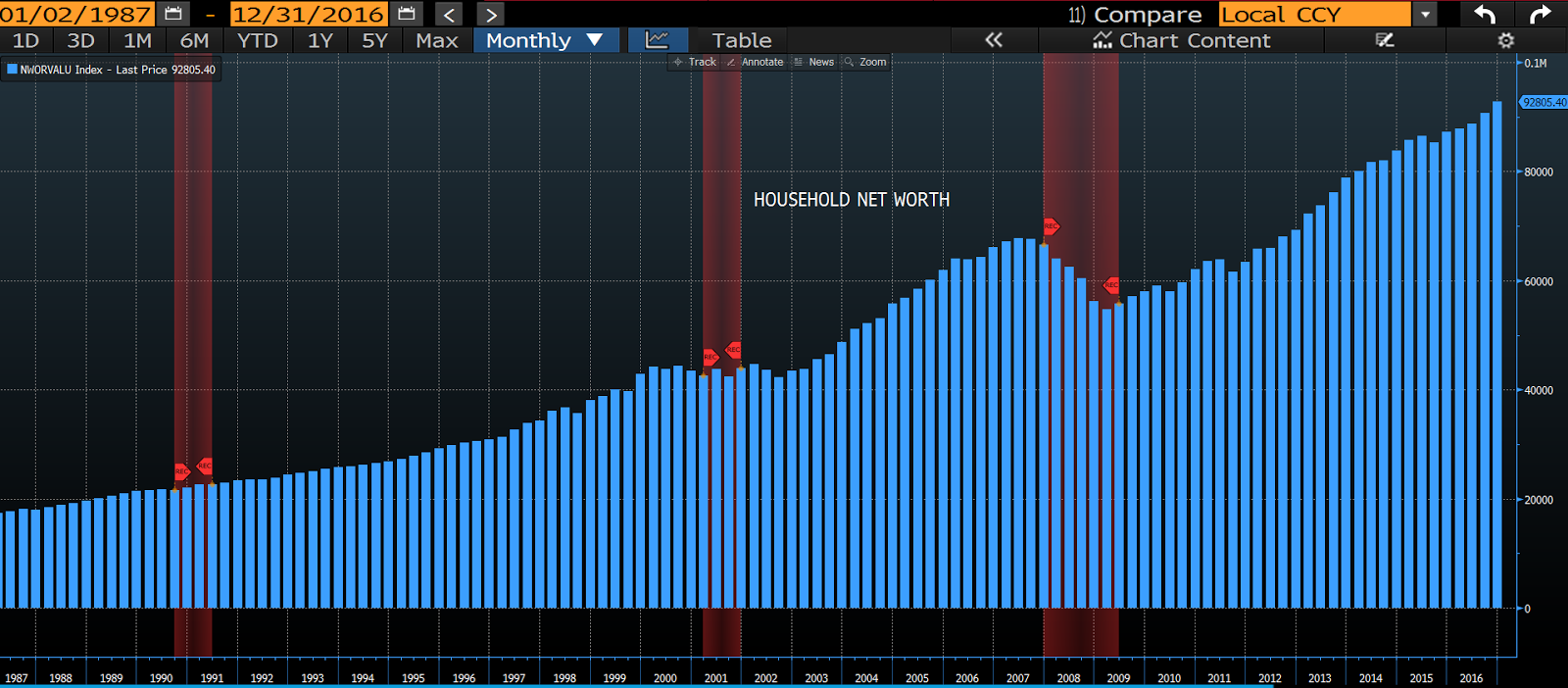Open start date calendar picker
This screenshot has width=1568, height=688.
[173, 14]
